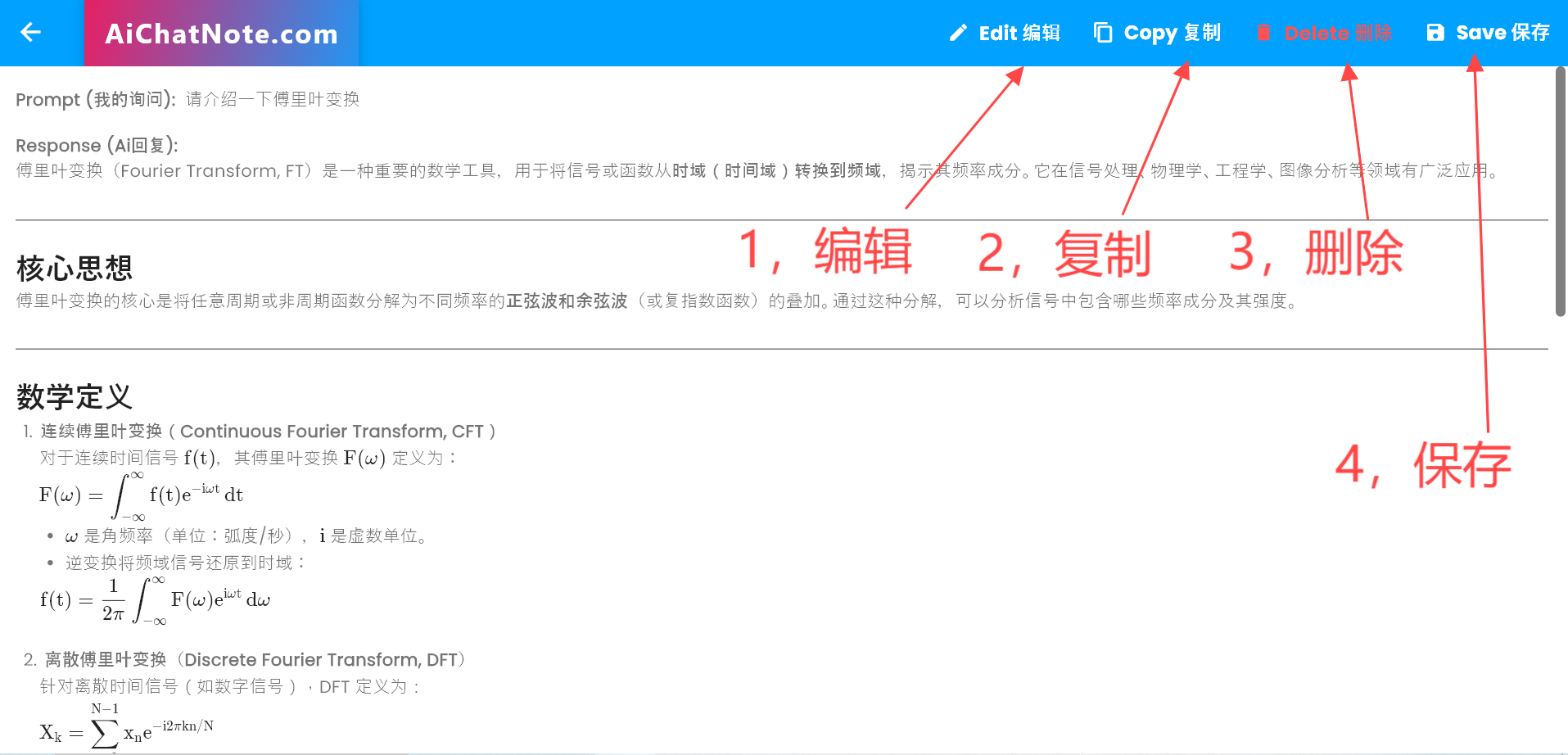This screenshot has width=1568, height=755.
Task: Select the Copy duplicate-pages icon
Action: tap(1101, 33)
